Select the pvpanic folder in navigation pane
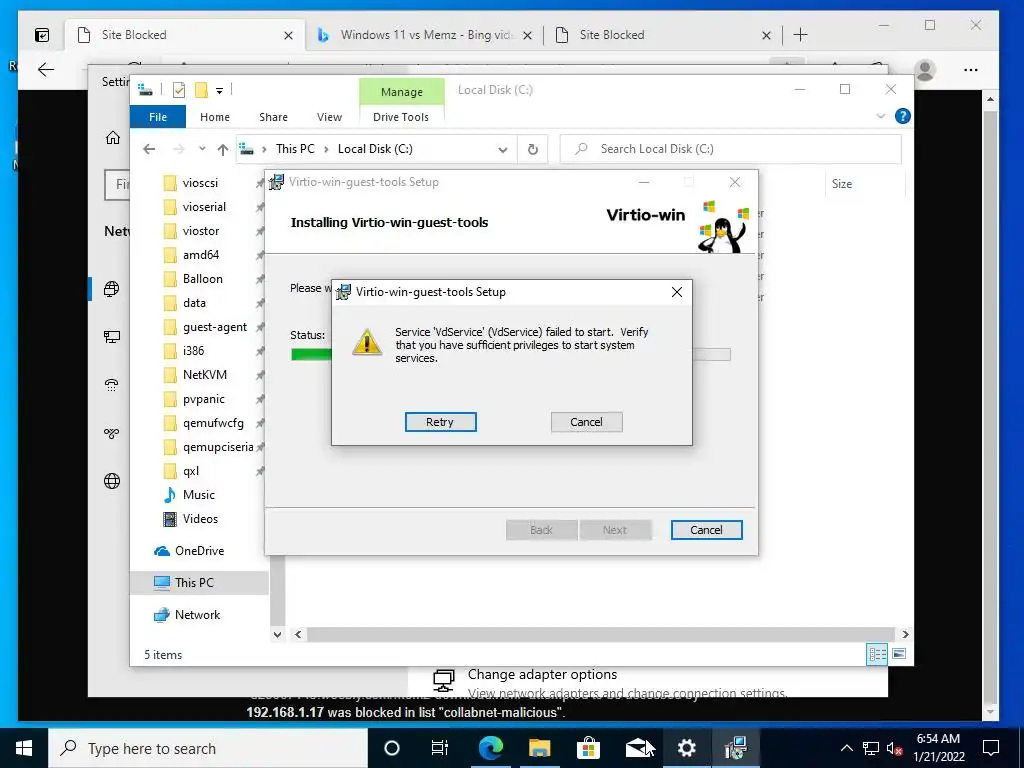The width and height of the screenshot is (1024, 768). tap(203, 399)
